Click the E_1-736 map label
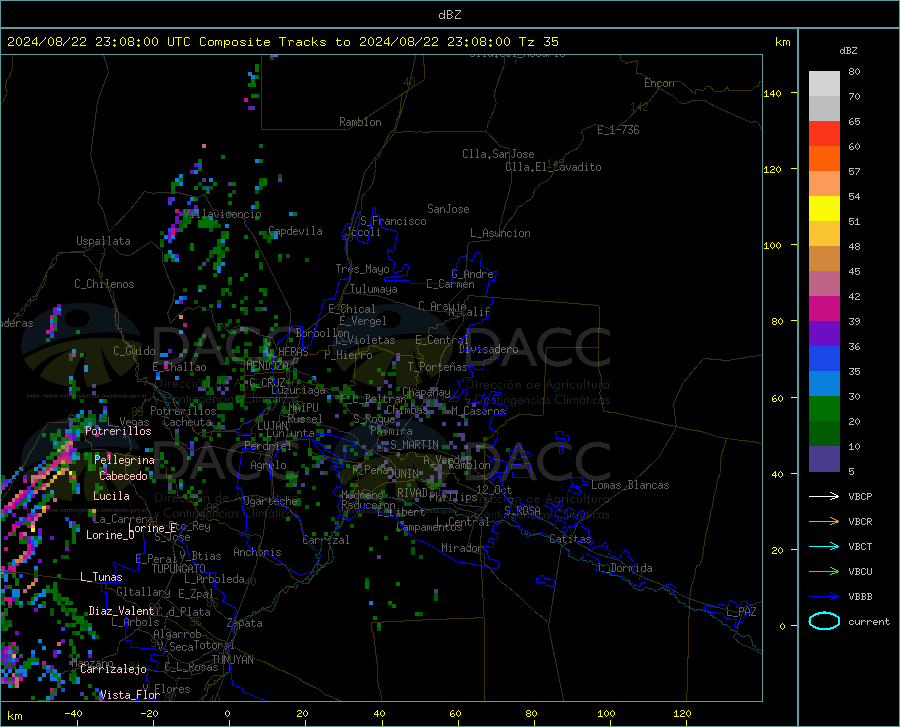 [x=618, y=130]
